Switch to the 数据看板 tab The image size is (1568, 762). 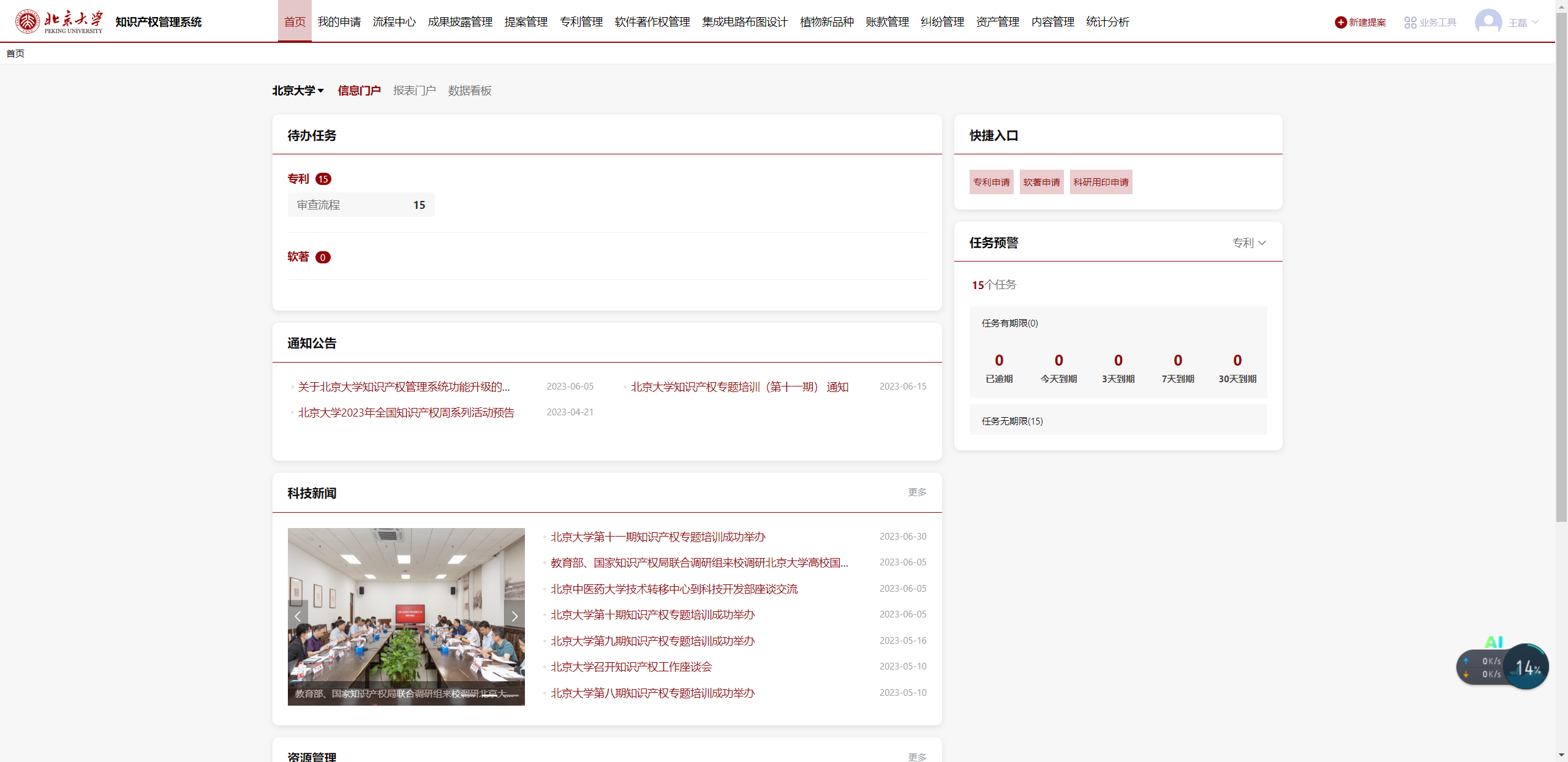pyautogui.click(x=469, y=91)
